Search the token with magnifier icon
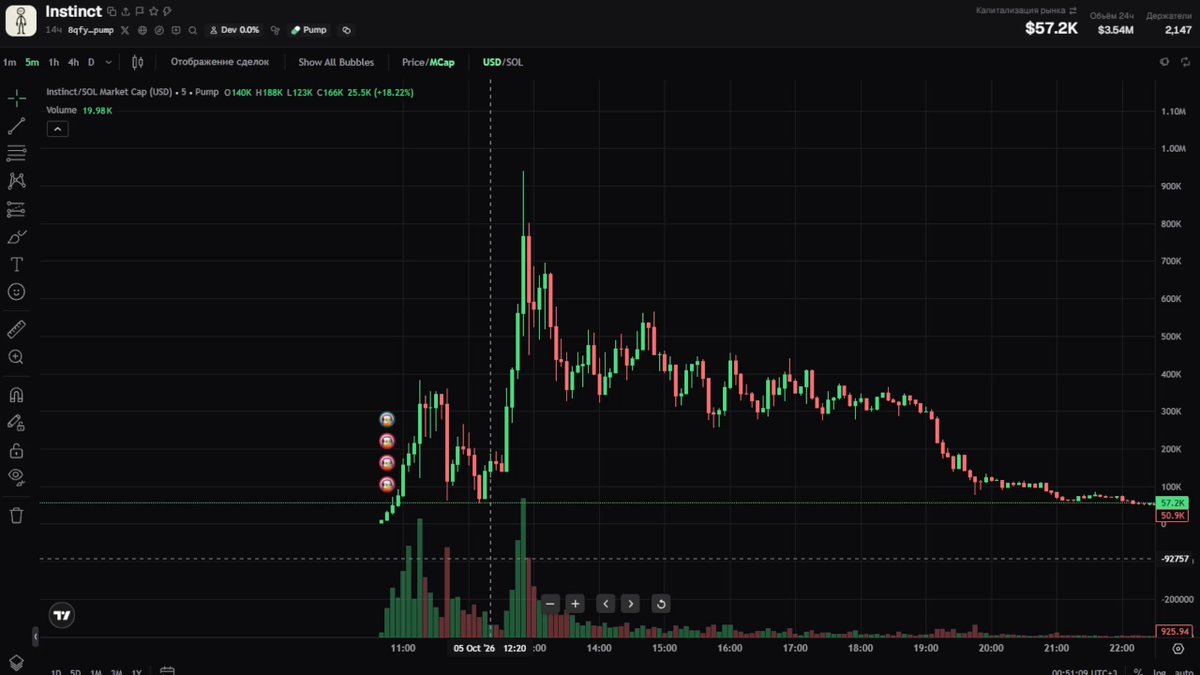 [x=193, y=30]
